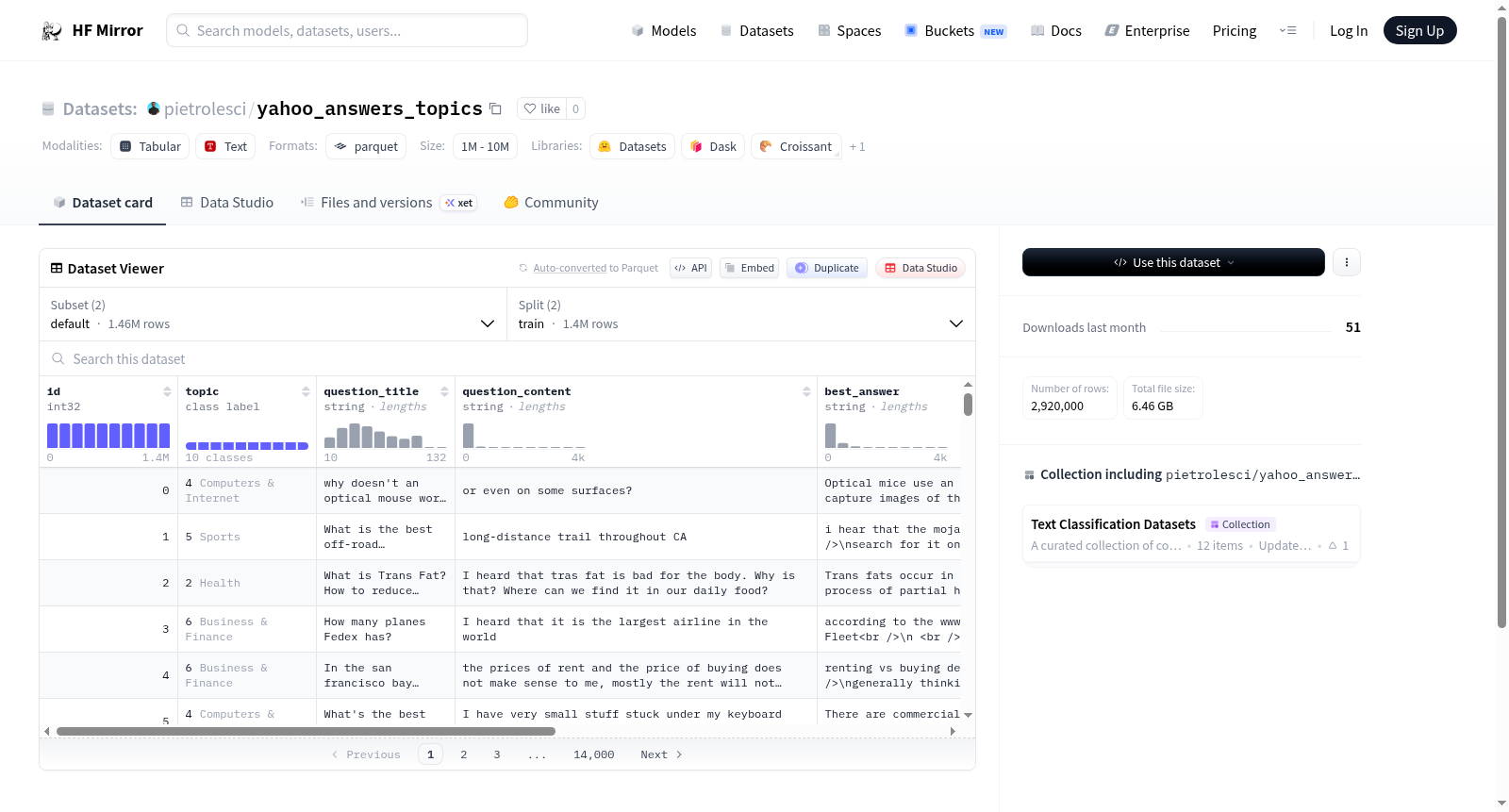Click the Embed button
The image size is (1509, 812).
[749, 268]
